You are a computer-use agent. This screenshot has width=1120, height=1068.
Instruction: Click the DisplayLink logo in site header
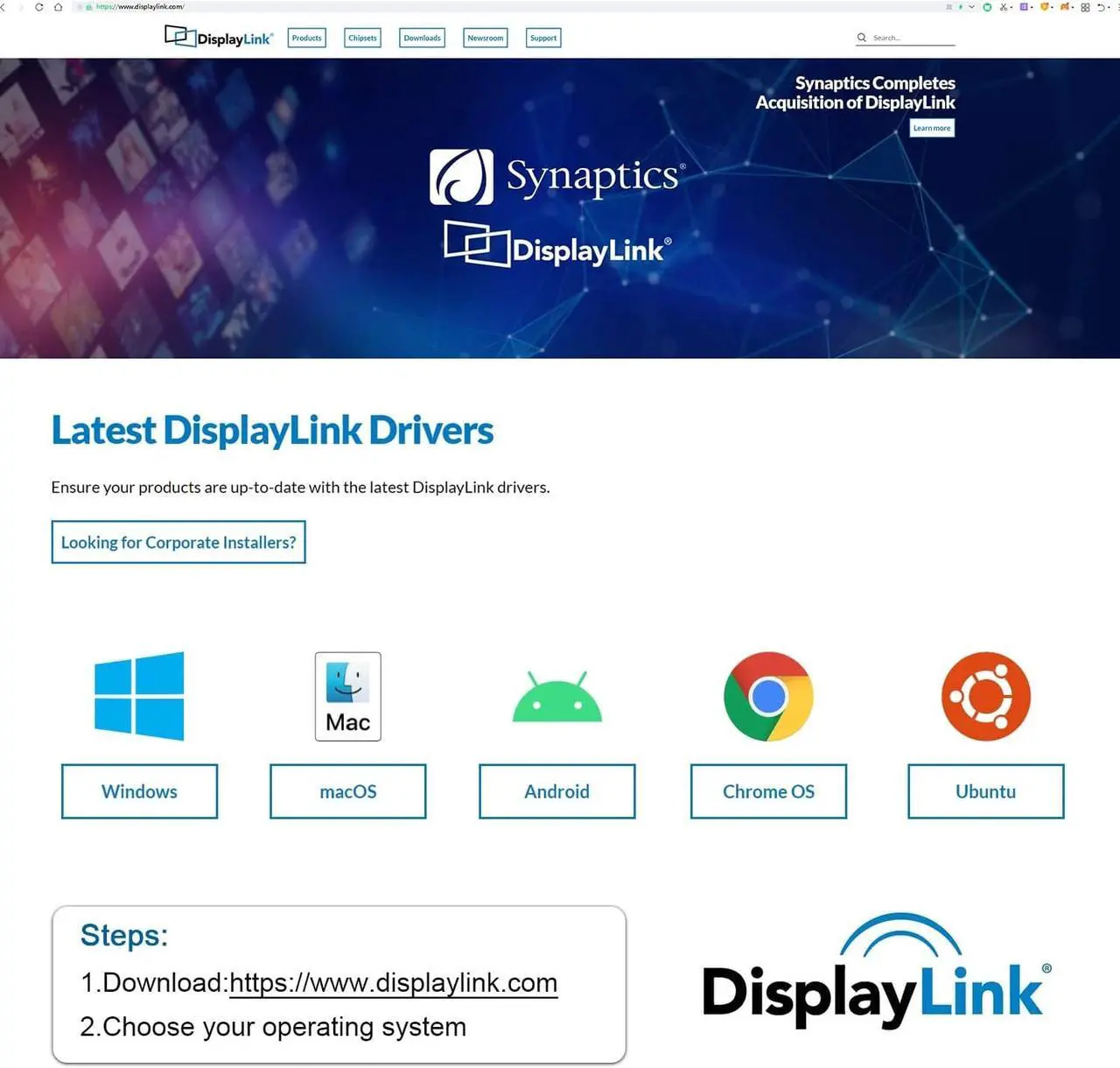coord(219,37)
